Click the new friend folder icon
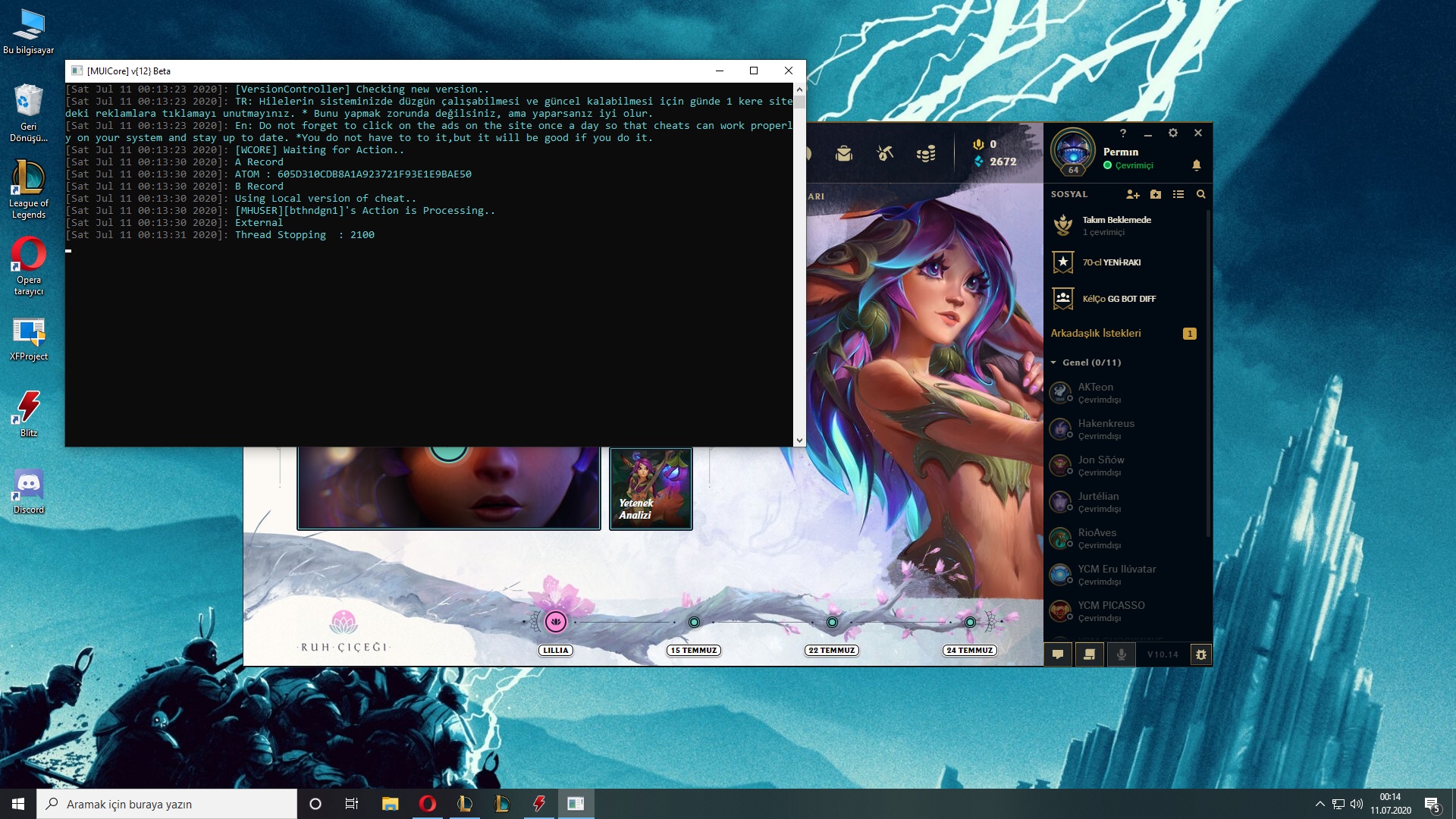1456x819 pixels. tap(1156, 194)
